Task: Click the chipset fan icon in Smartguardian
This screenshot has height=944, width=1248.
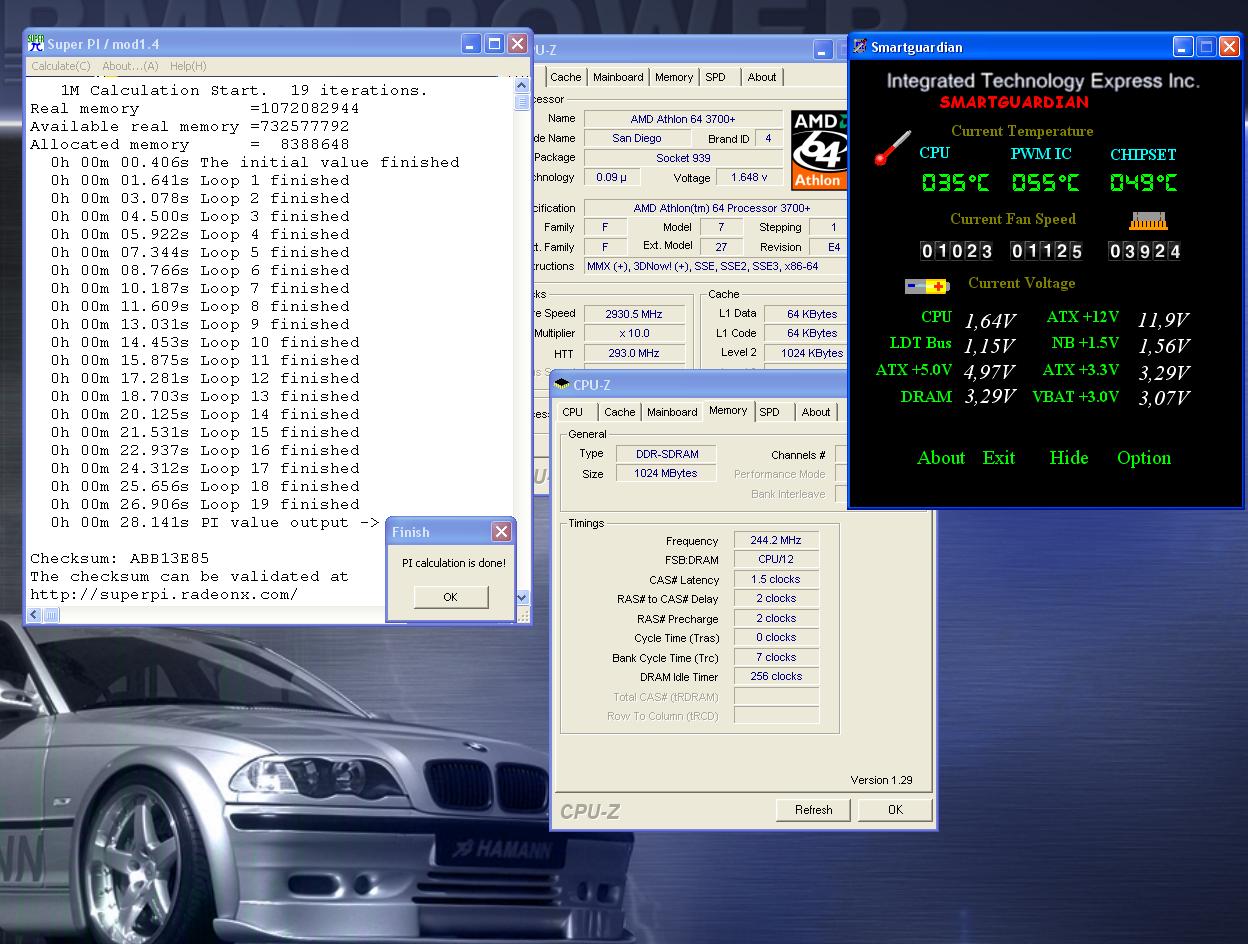Action: pyautogui.click(x=1147, y=221)
